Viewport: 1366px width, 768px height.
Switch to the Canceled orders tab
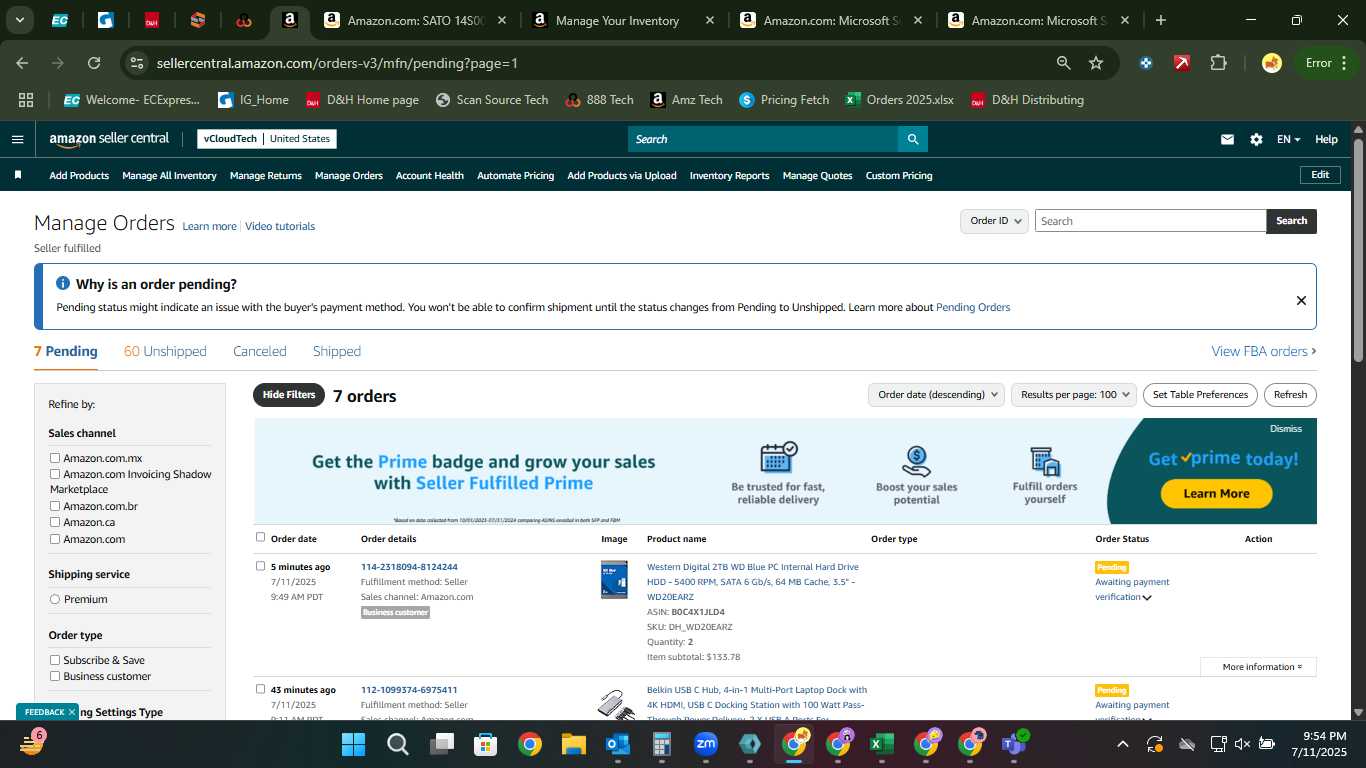(260, 351)
